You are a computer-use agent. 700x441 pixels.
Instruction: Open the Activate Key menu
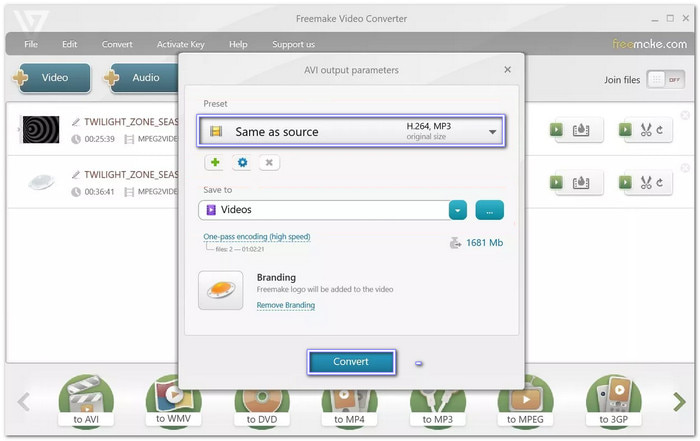(x=180, y=44)
